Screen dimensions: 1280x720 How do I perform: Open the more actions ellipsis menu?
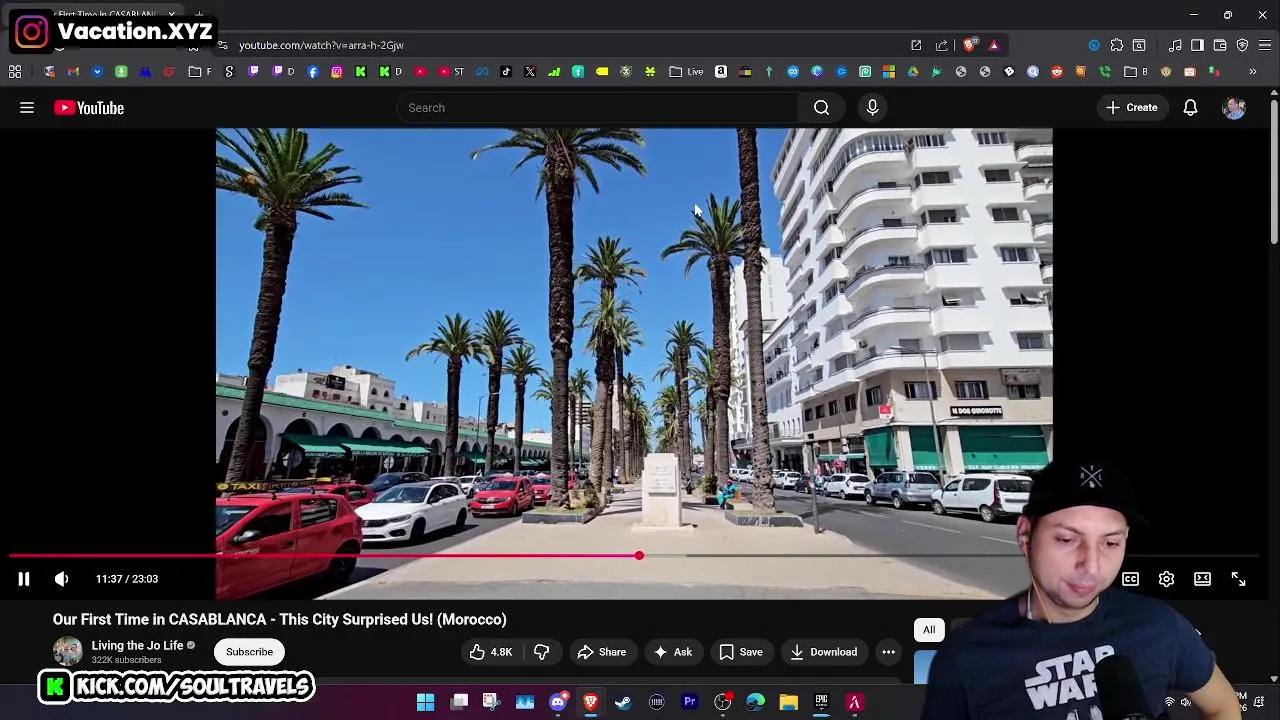888,652
